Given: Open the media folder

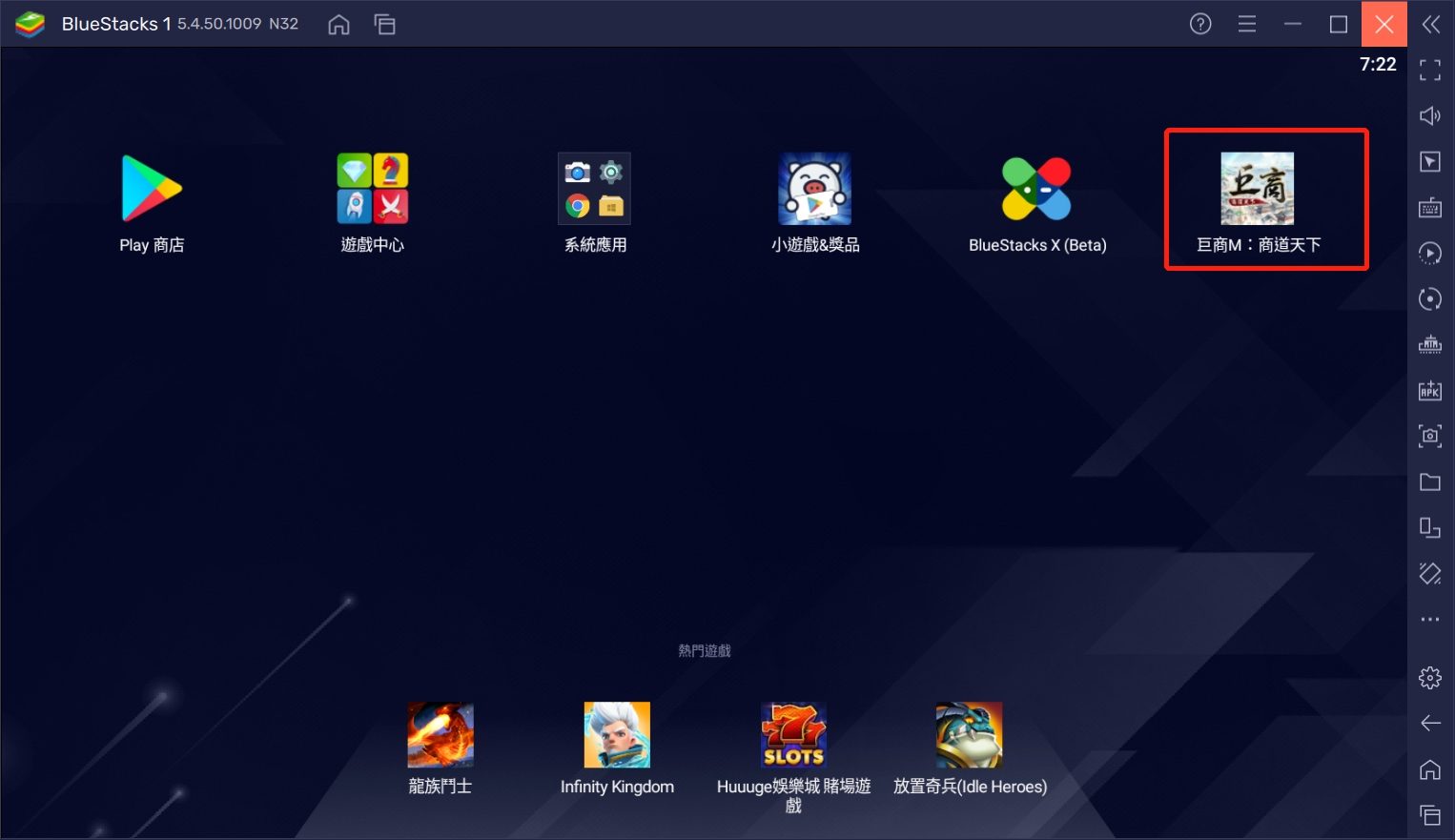Looking at the screenshot, I should point(1430,481).
